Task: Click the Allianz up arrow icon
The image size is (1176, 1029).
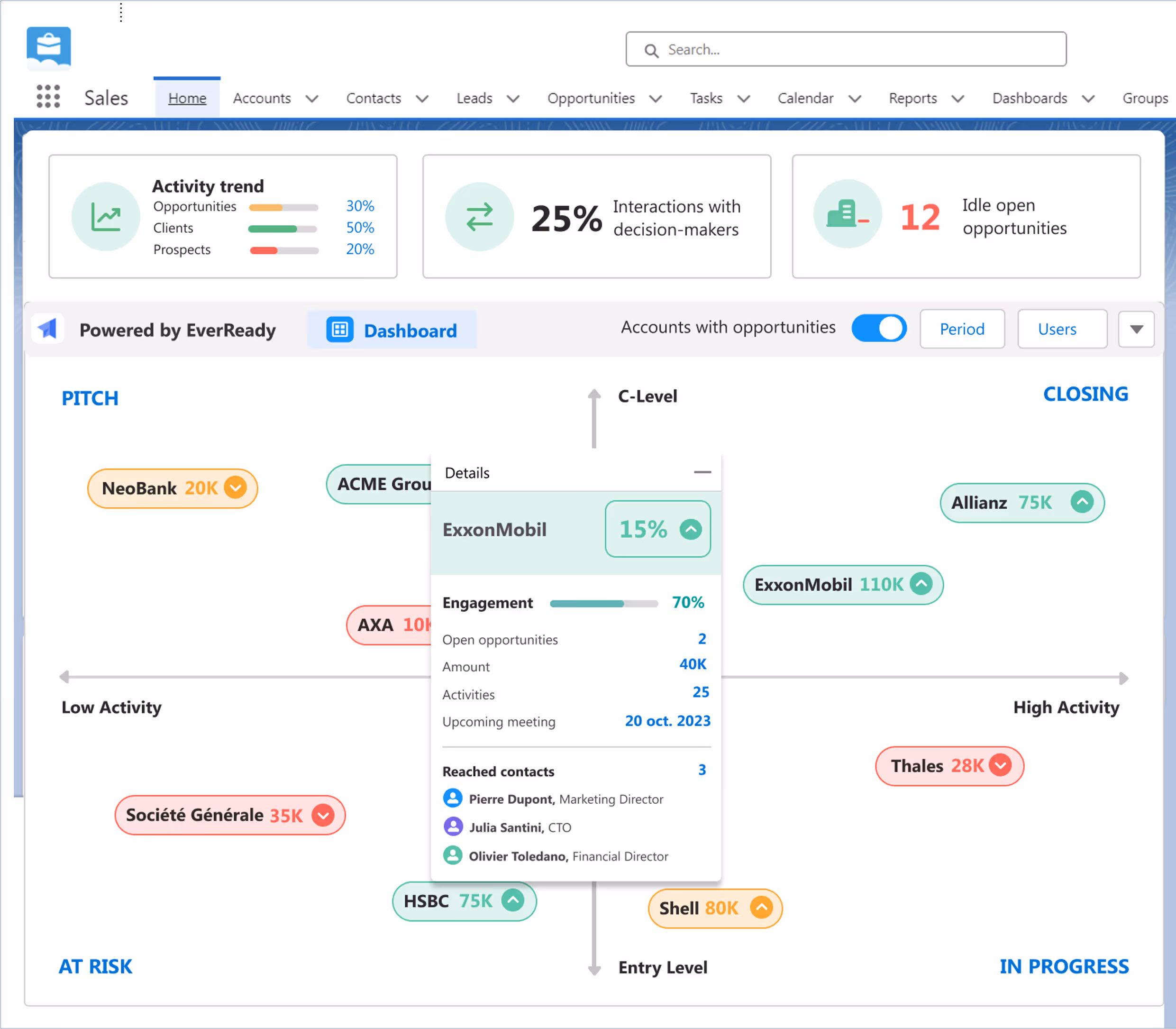Action: click(x=1082, y=503)
